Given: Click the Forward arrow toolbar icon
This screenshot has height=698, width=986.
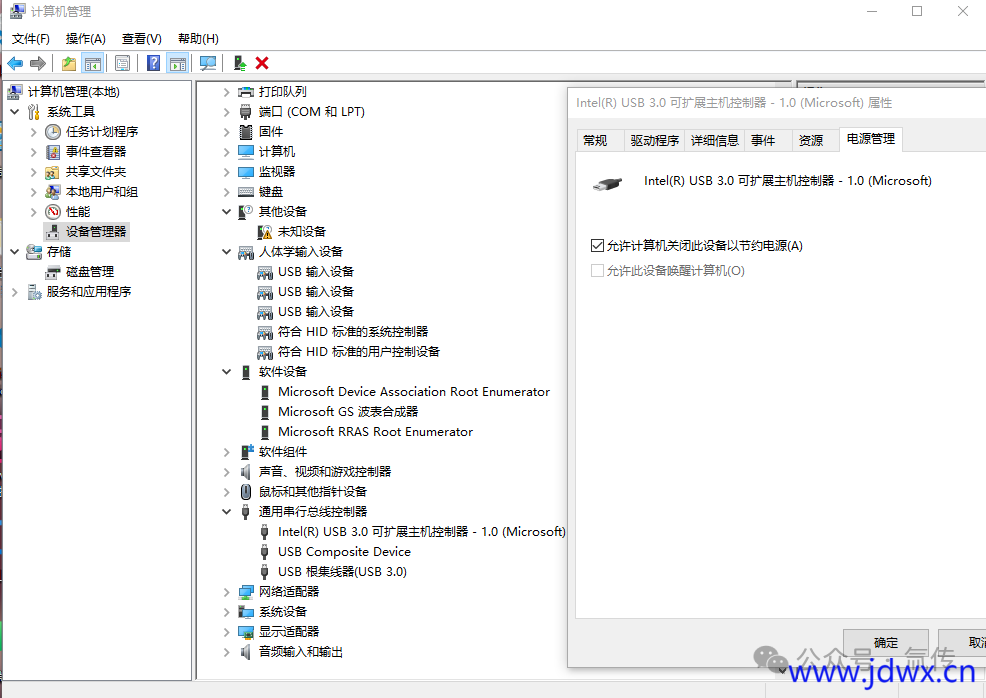Looking at the screenshot, I should tap(38, 63).
